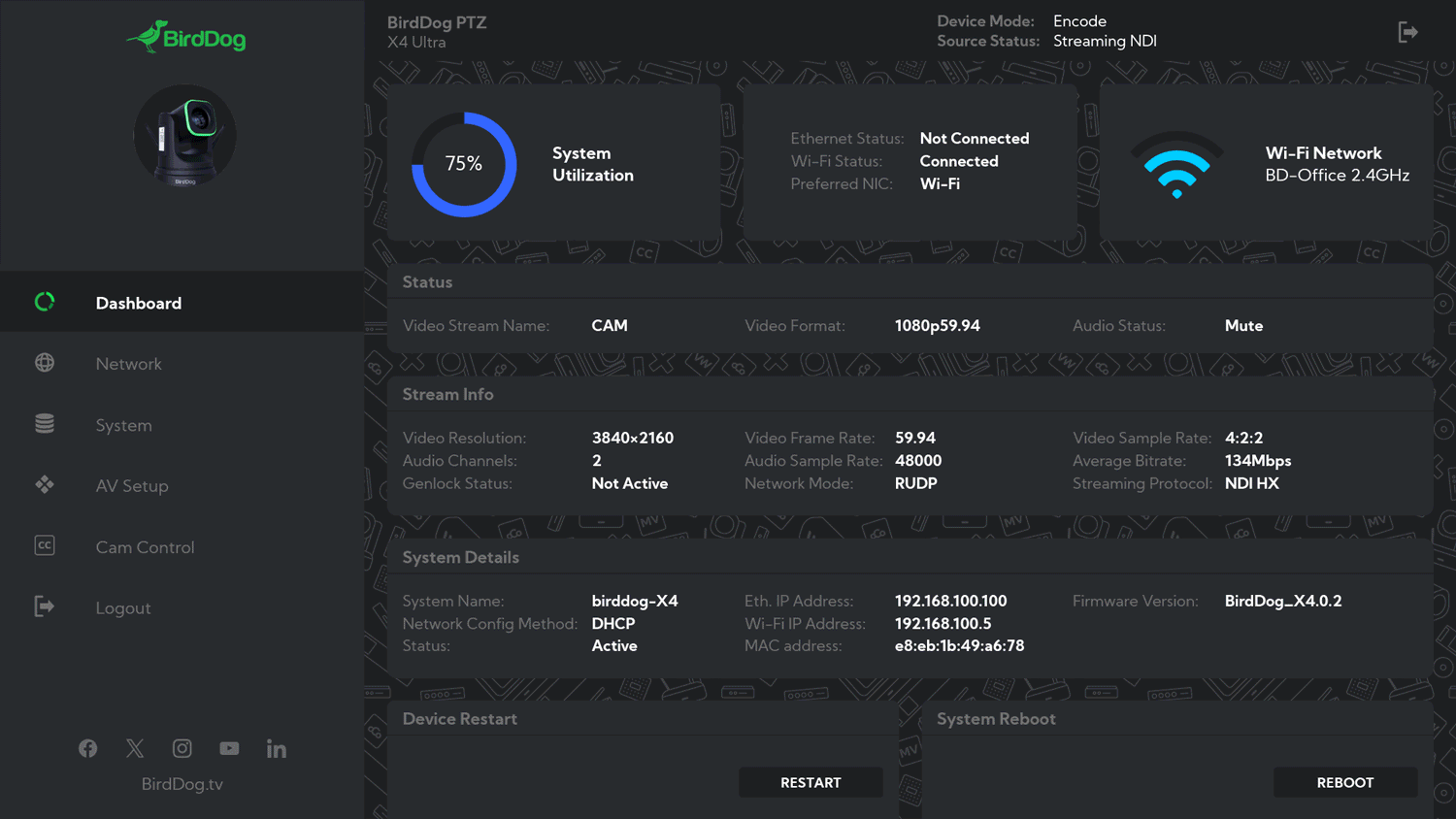Click System Name value birddog-X4
The width and height of the screenshot is (1456, 819).
(x=635, y=602)
